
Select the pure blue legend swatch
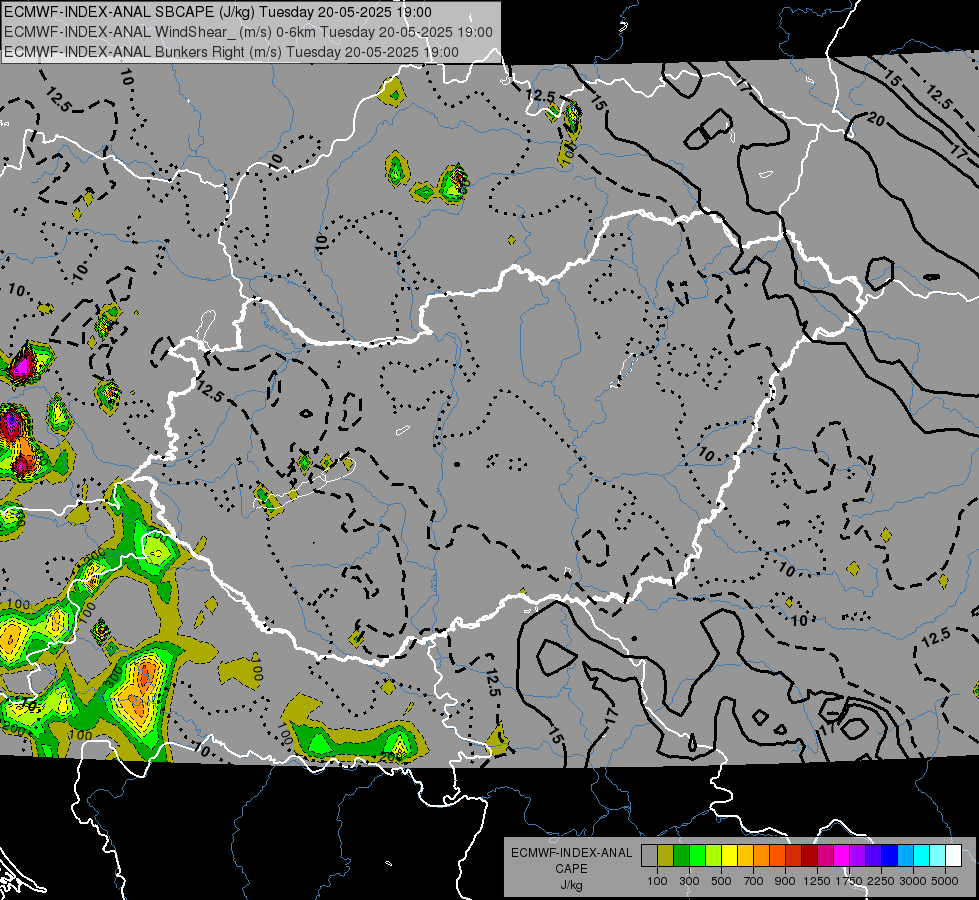(x=890, y=856)
